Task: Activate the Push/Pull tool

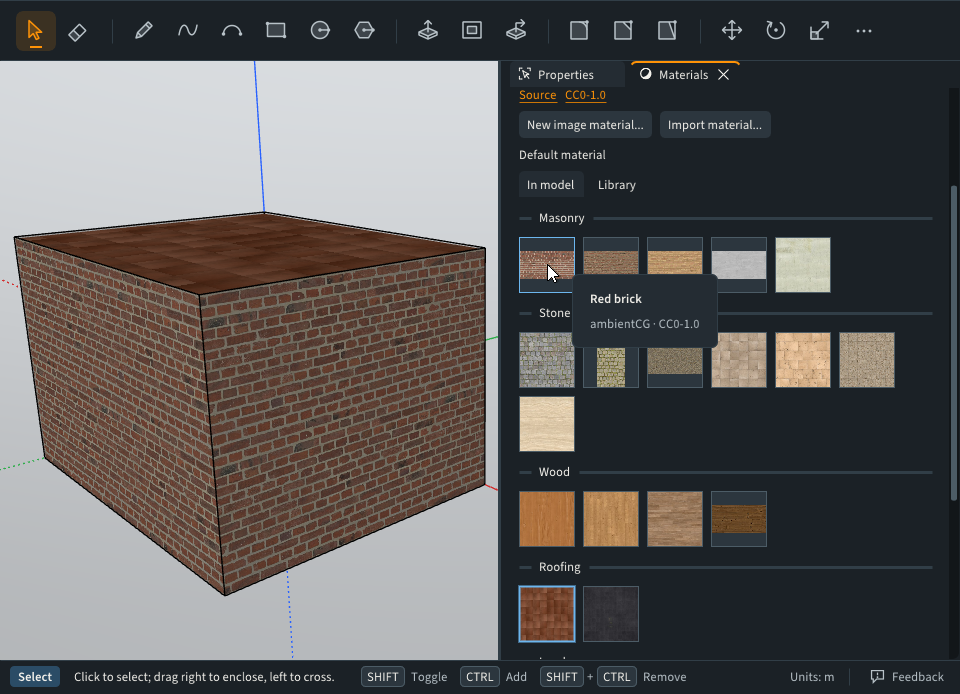Action: tap(427, 31)
